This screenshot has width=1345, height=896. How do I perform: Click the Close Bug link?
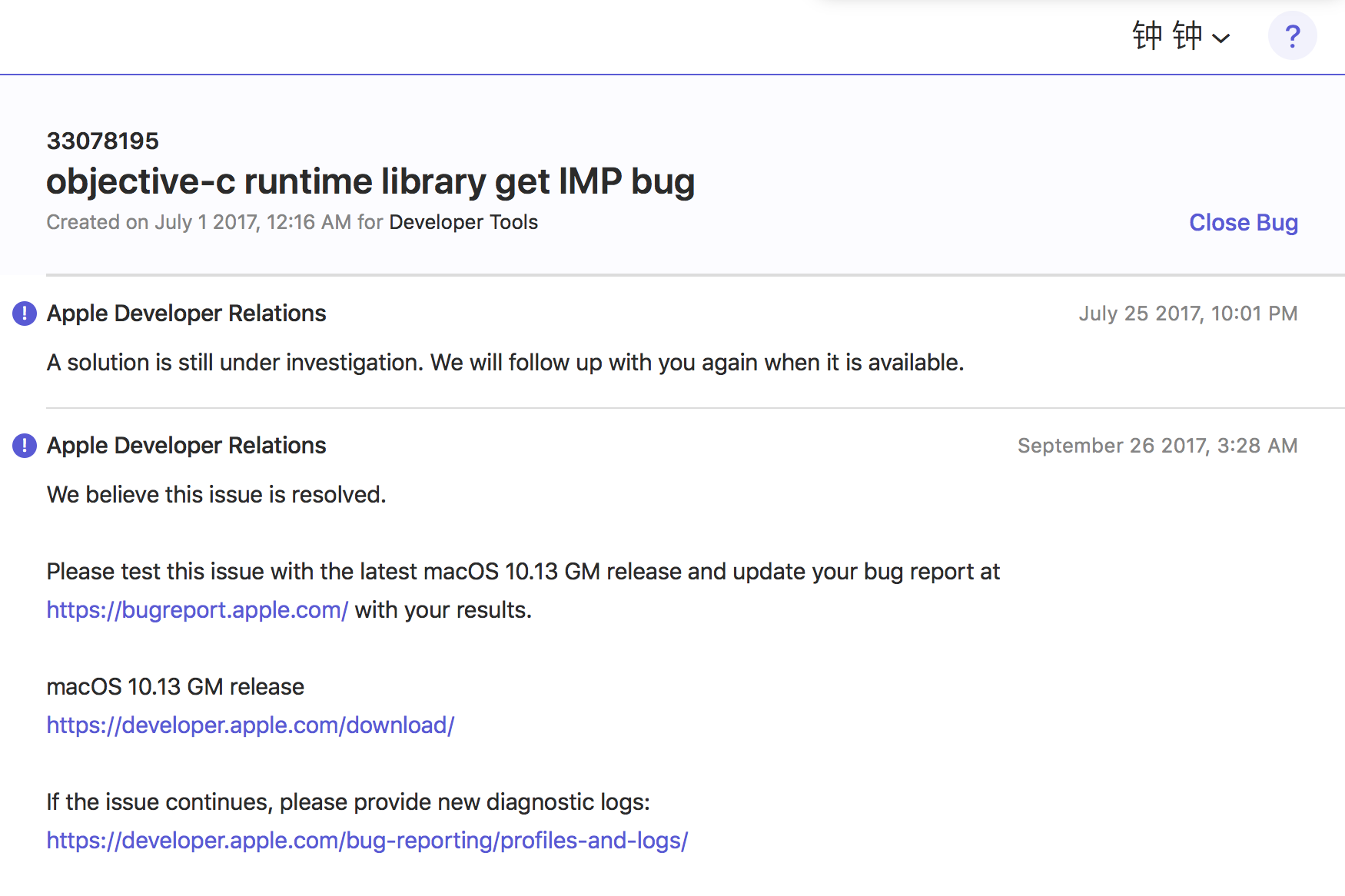1244,222
